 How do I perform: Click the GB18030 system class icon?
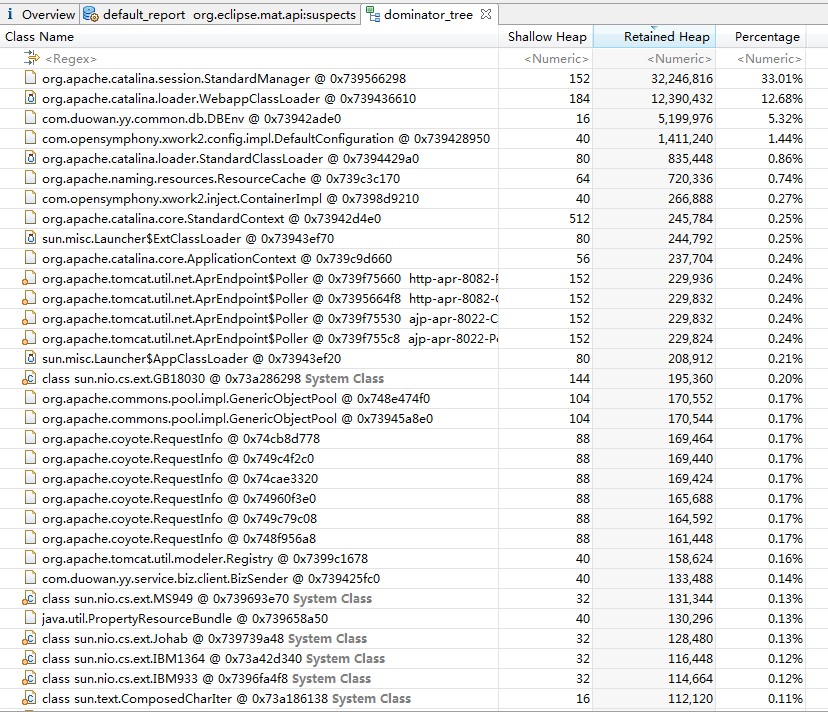29,379
